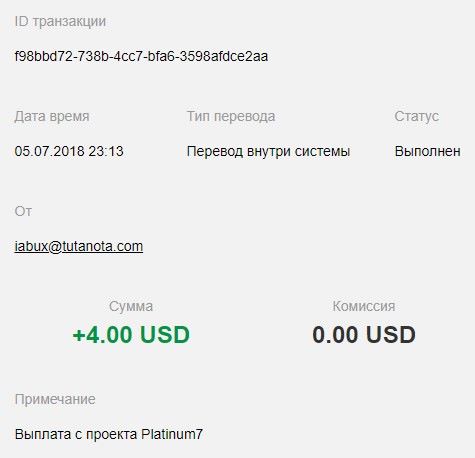Select the transaction ID value text
475x458 pixels.
click(141, 56)
